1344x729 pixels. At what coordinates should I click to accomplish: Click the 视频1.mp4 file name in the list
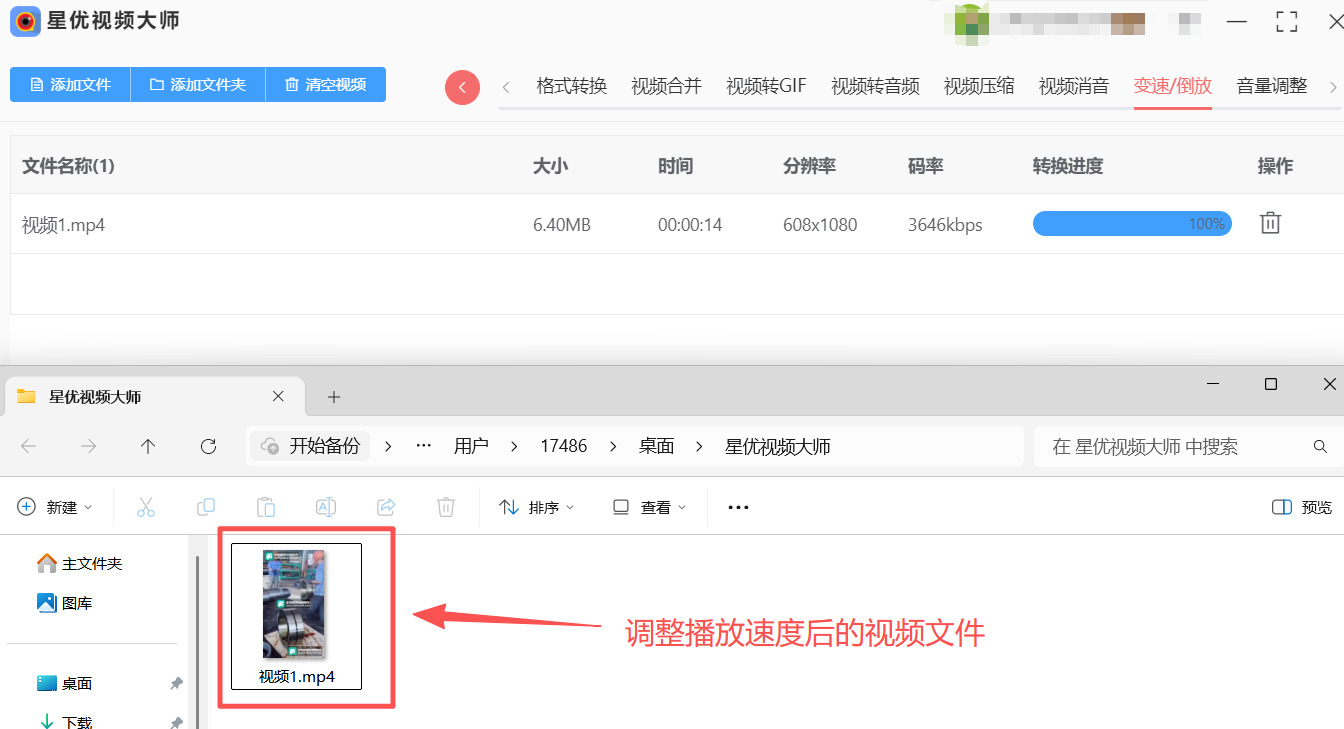coord(63,225)
